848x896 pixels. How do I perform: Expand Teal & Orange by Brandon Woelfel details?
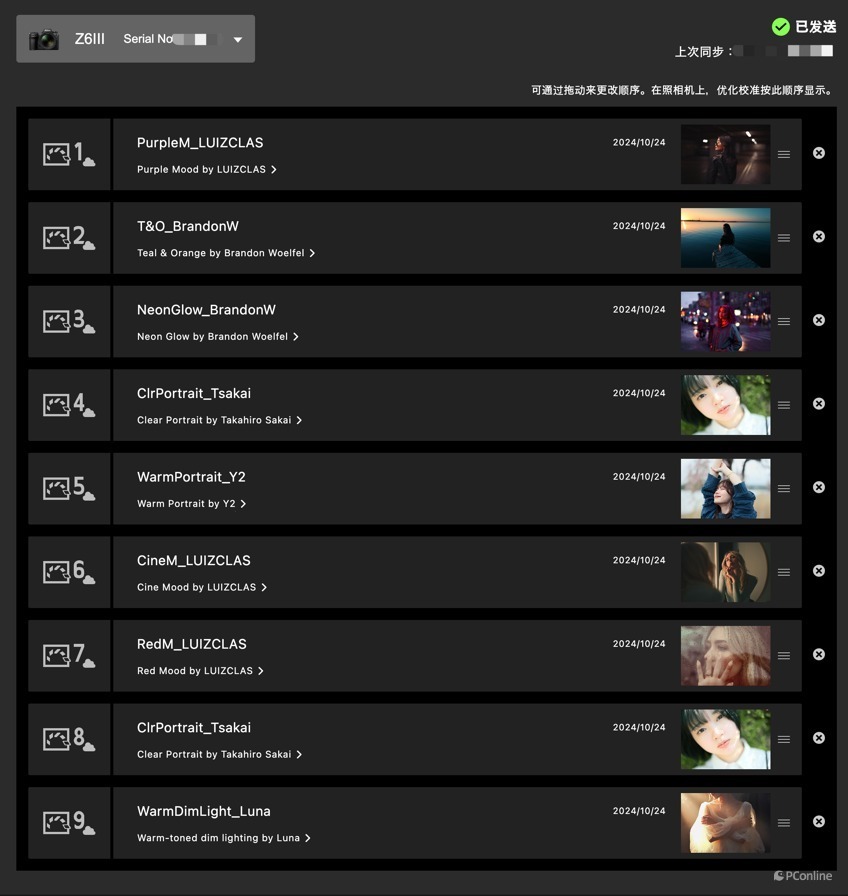coord(226,253)
